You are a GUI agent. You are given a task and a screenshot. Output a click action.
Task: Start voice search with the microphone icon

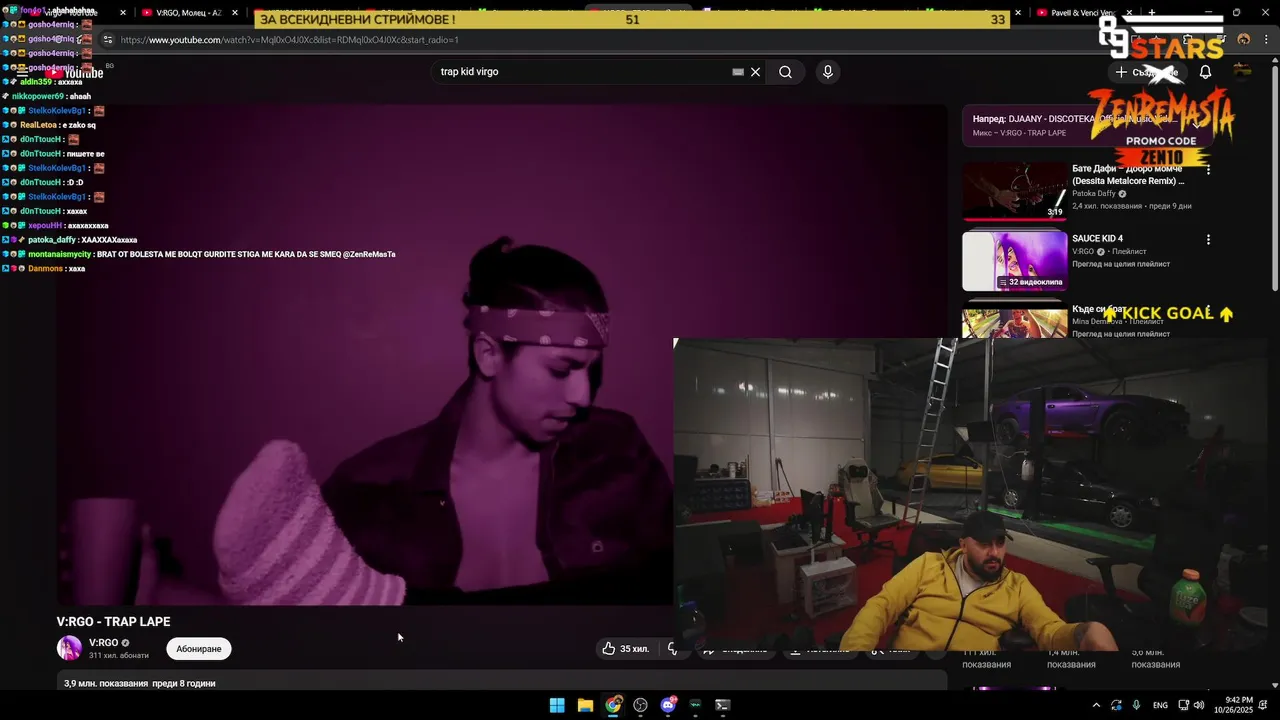(x=827, y=72)
